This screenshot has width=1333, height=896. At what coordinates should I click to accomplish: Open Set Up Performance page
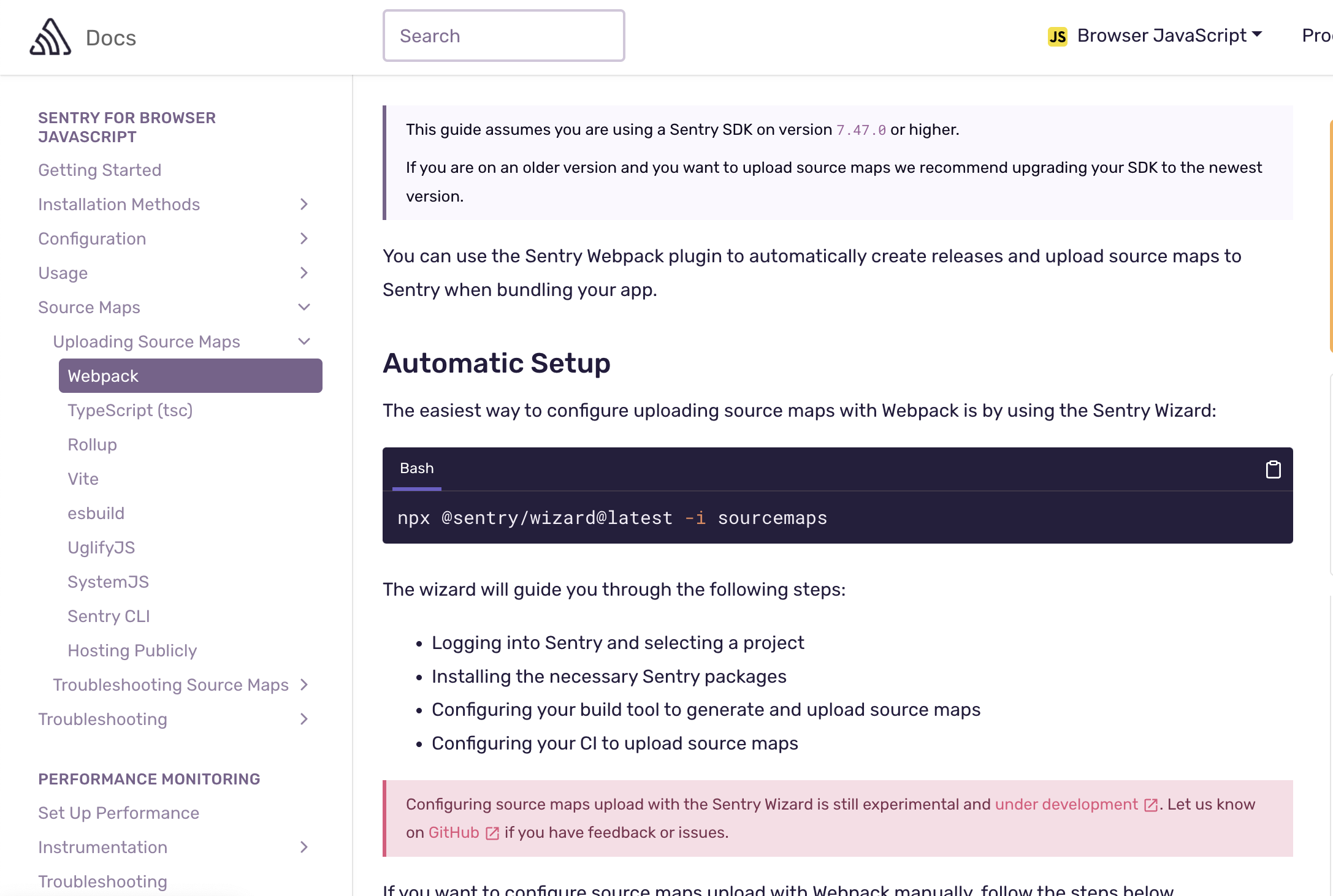118,813
